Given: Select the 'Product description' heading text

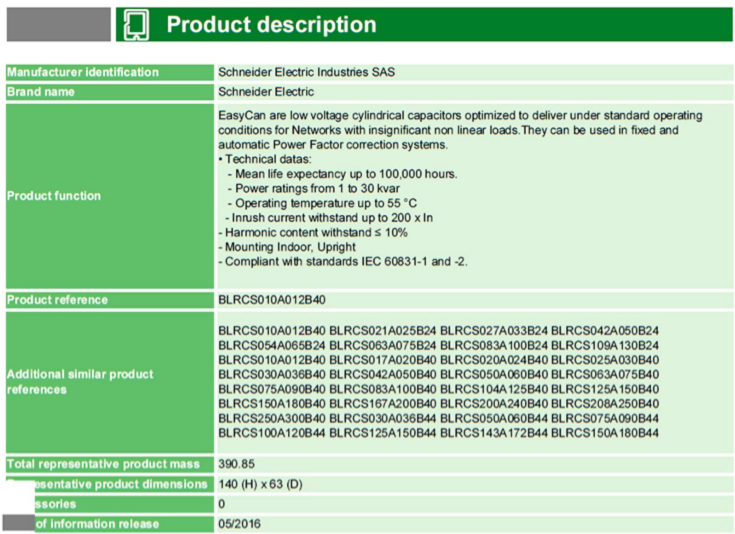Looking at the screenshot, I should tap(271, 24).
